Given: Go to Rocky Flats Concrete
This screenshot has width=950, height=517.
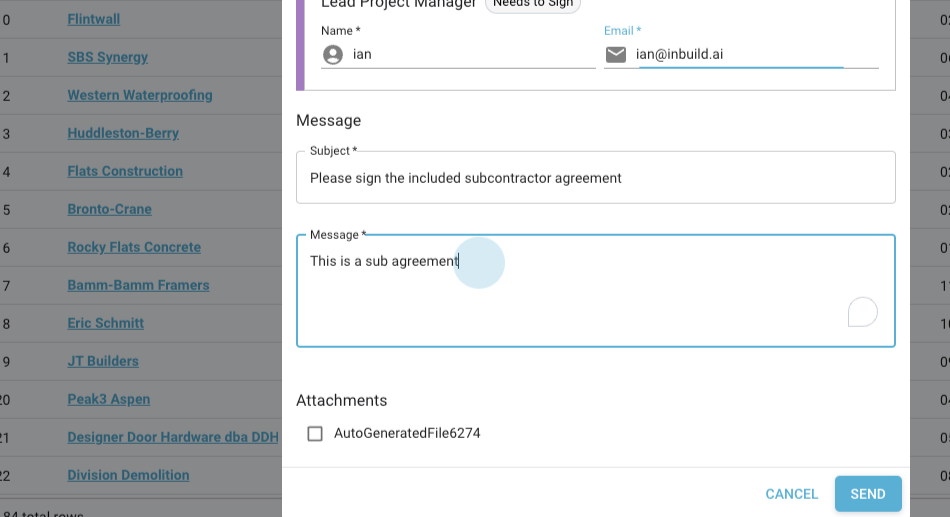Looking at the screenshot, I should coord(134,247).
